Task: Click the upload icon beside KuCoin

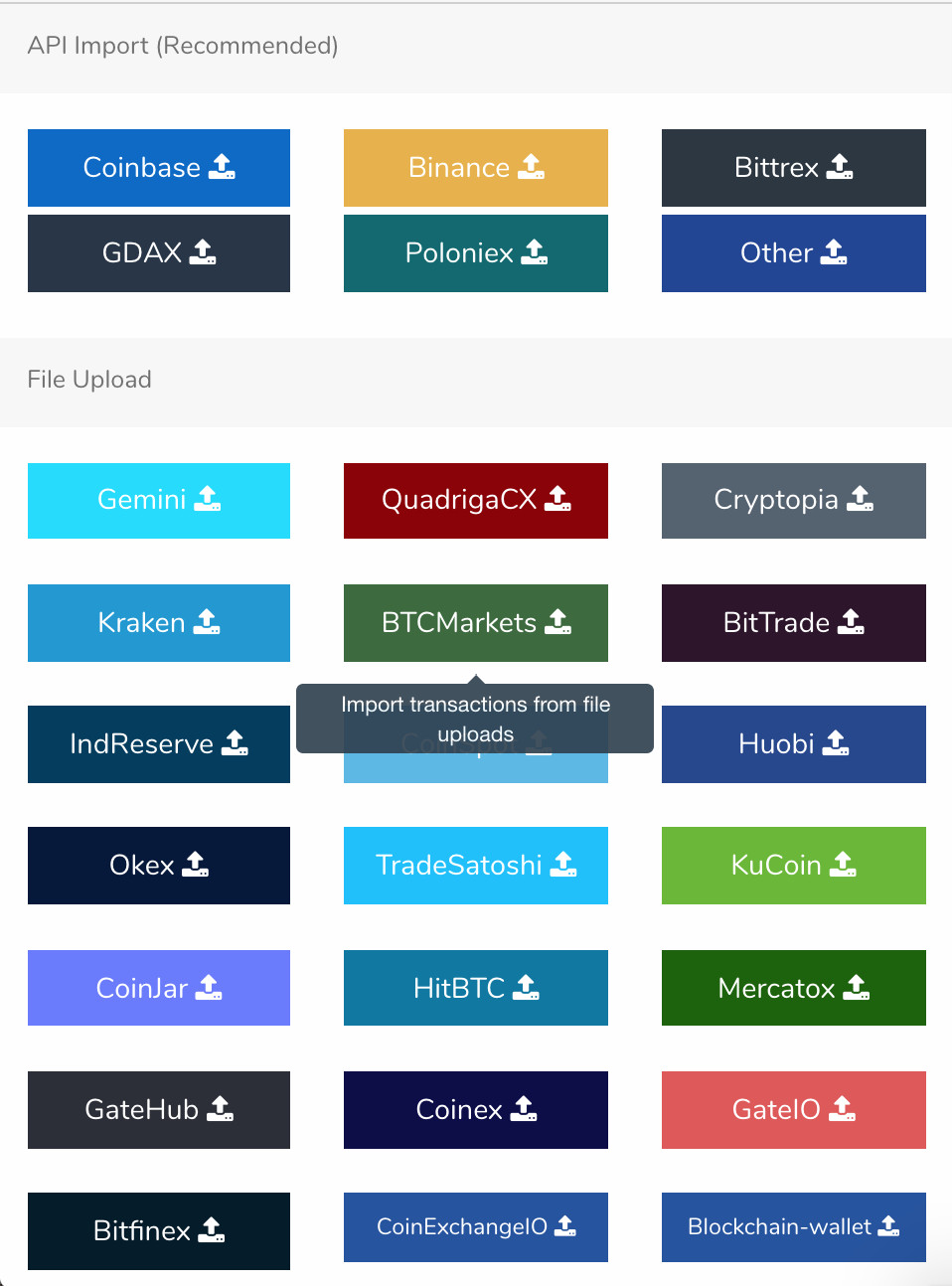Action: pyautogui.click(x=843, y=865)
